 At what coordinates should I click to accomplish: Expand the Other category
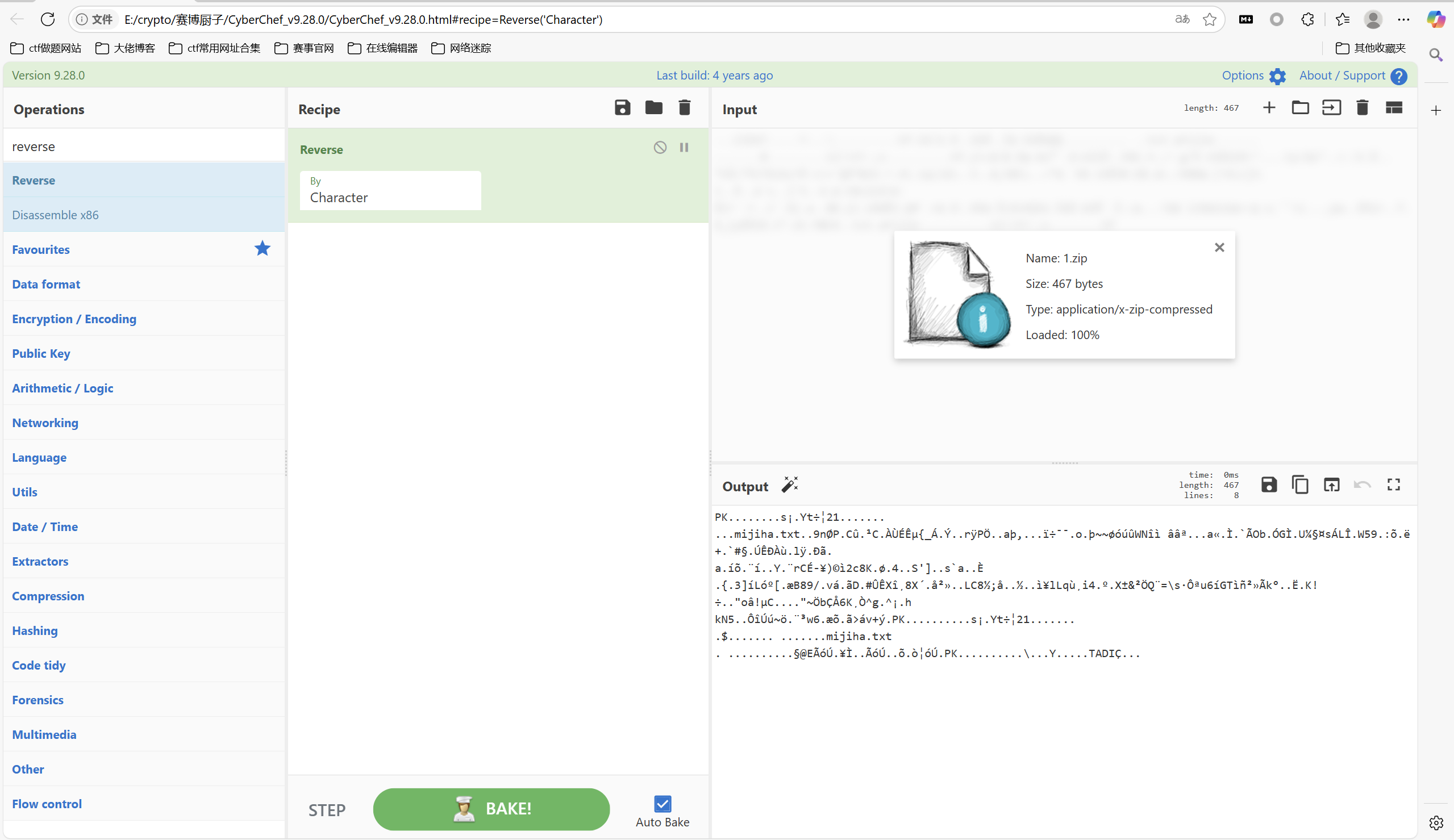tap(144, 768)
